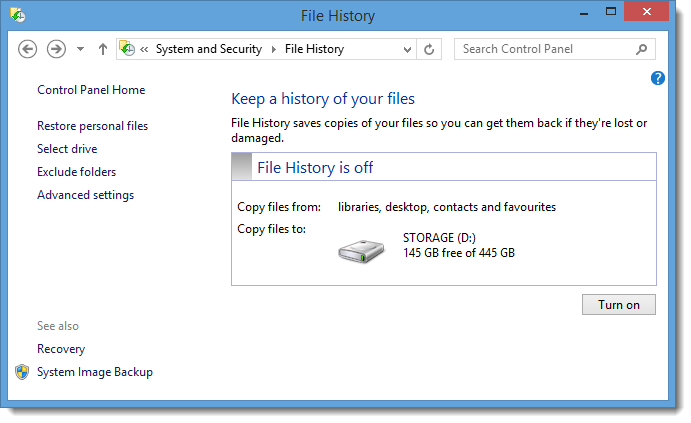Click the Copy files to label

271,229
